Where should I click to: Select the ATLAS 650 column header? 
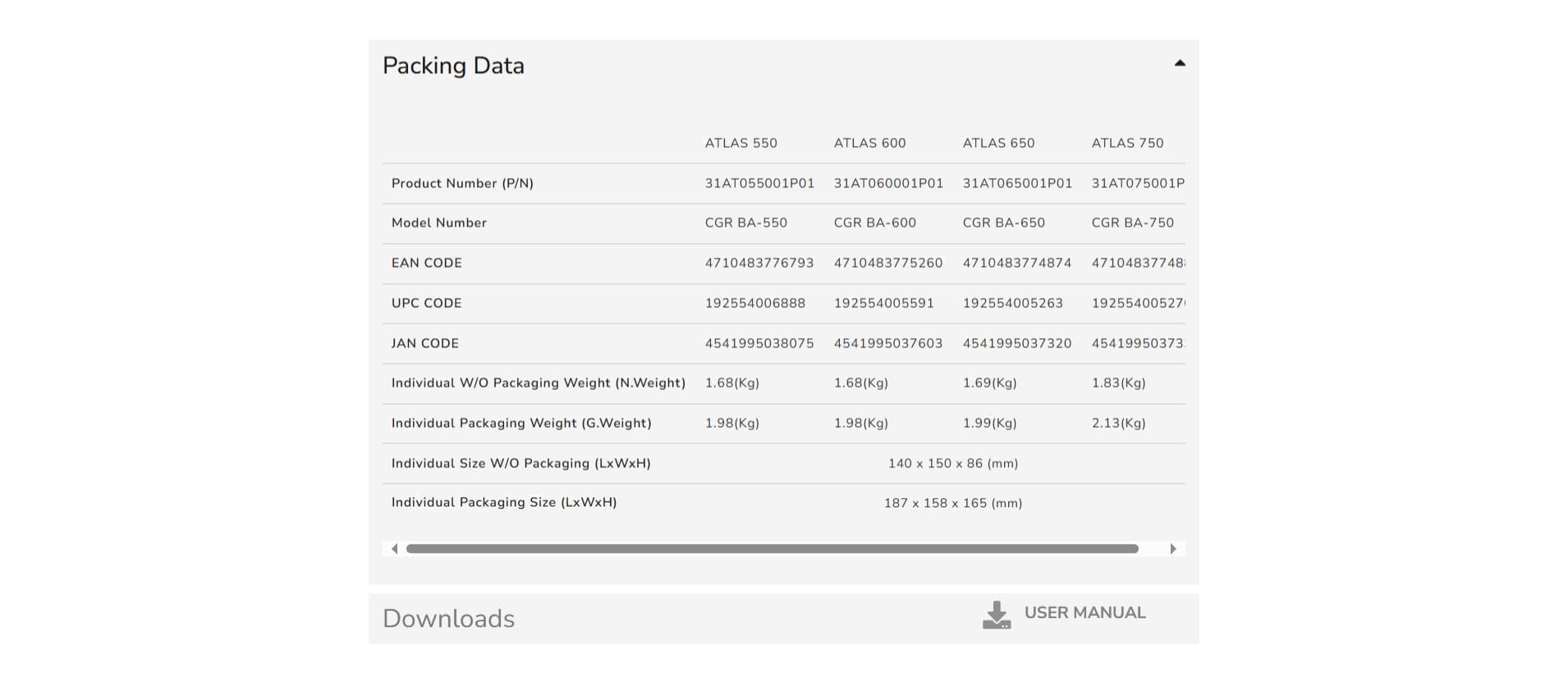click(x=998, y=143)
